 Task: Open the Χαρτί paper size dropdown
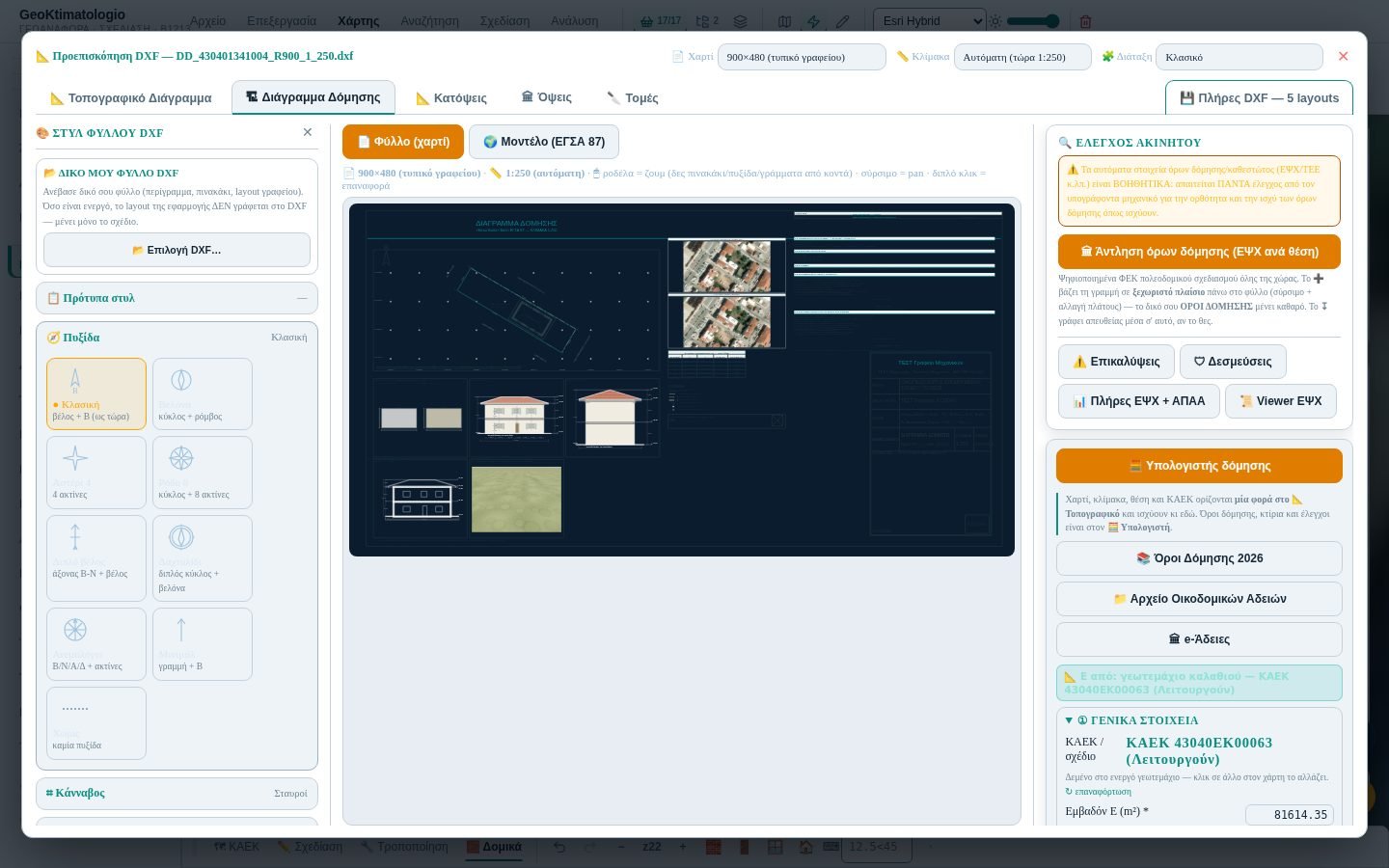(802, 57)
